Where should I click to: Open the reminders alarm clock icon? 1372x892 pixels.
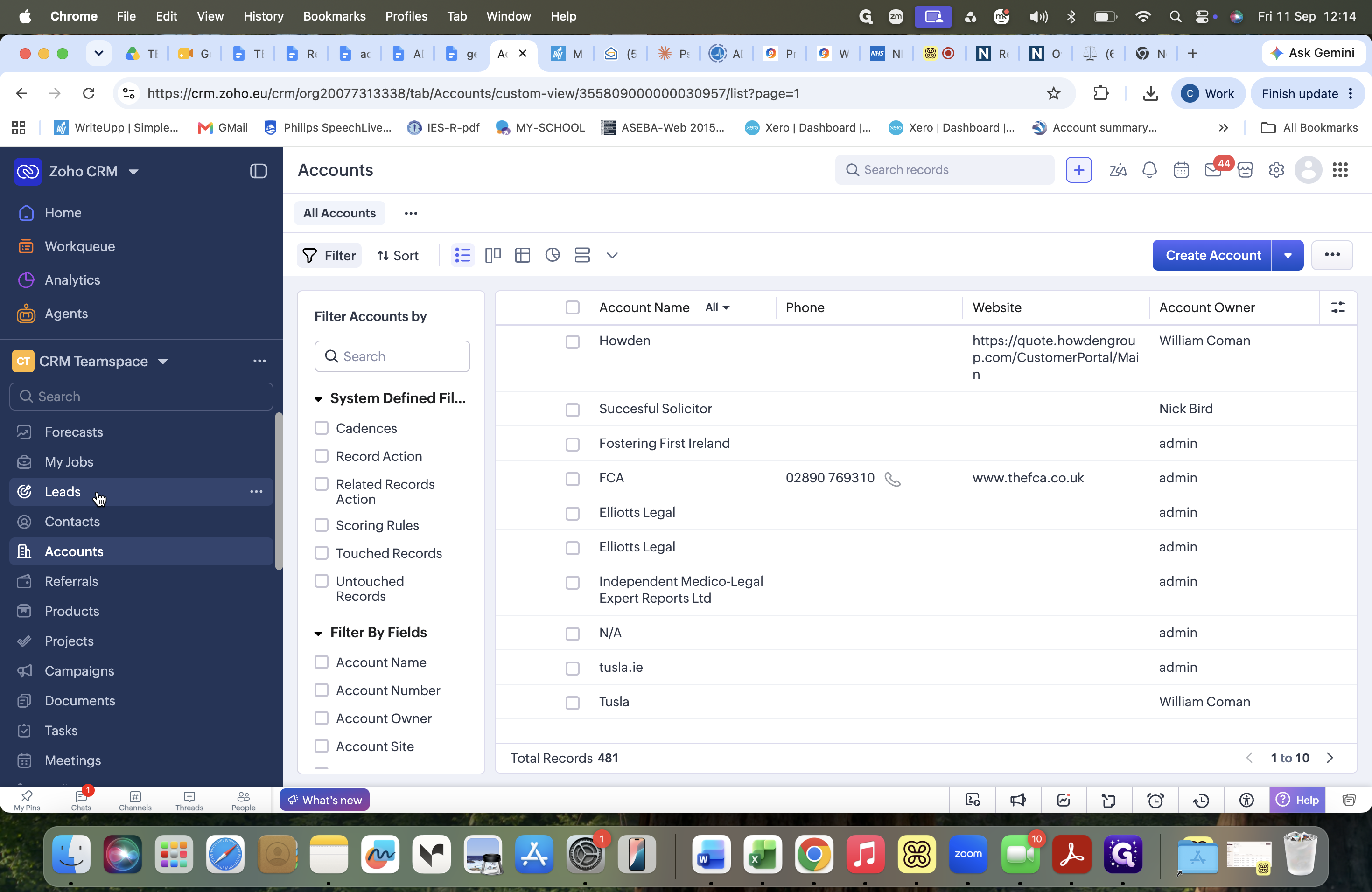(x=1155, y=800)
